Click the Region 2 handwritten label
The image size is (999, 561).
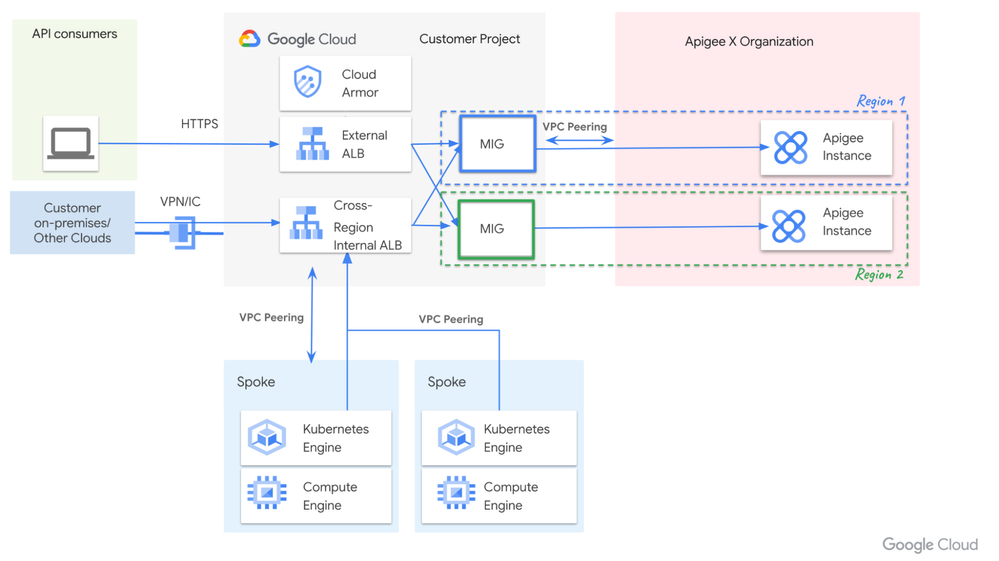tap(879, 274)
